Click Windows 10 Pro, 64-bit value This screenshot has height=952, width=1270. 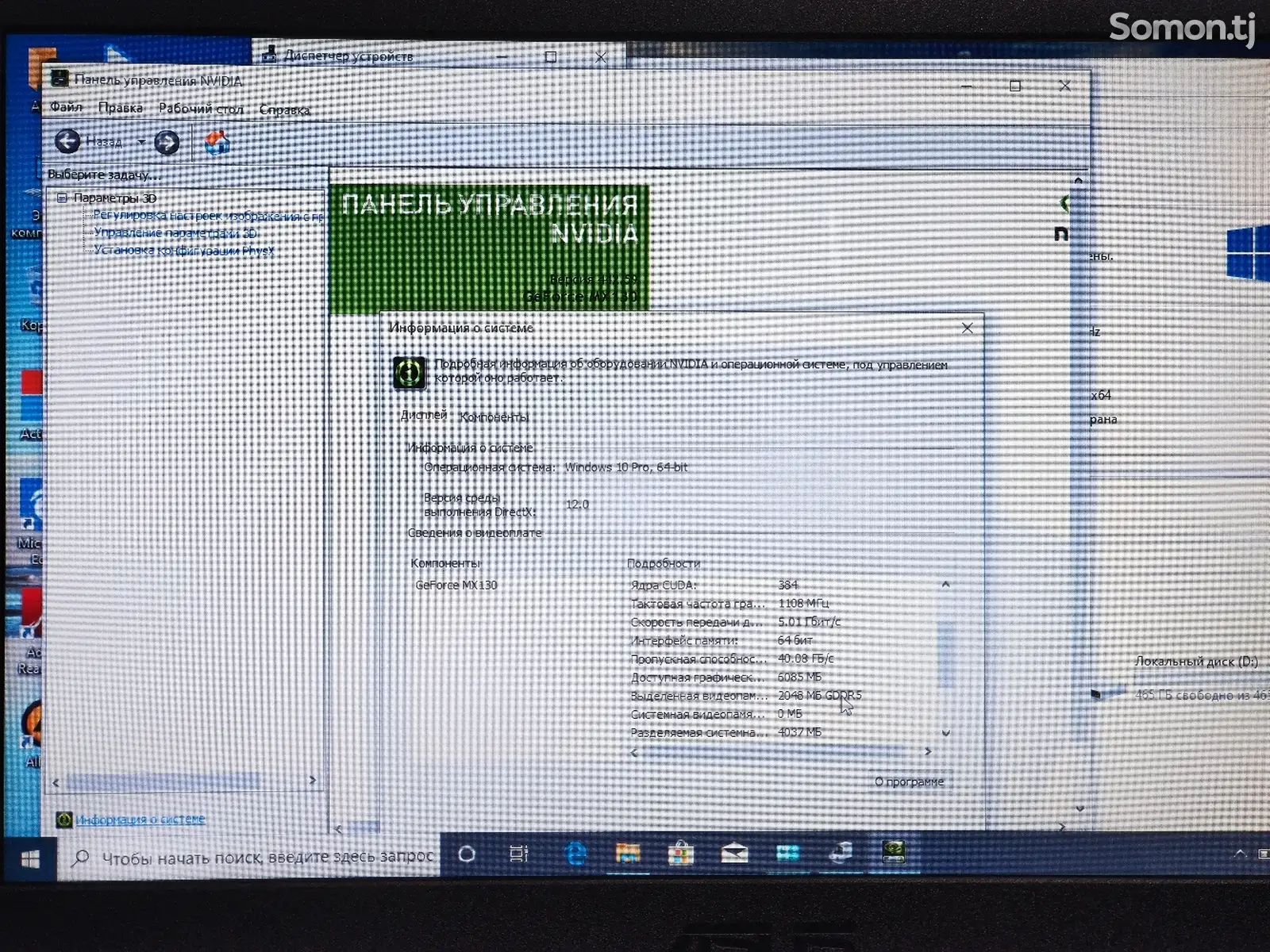coord(626,467)
